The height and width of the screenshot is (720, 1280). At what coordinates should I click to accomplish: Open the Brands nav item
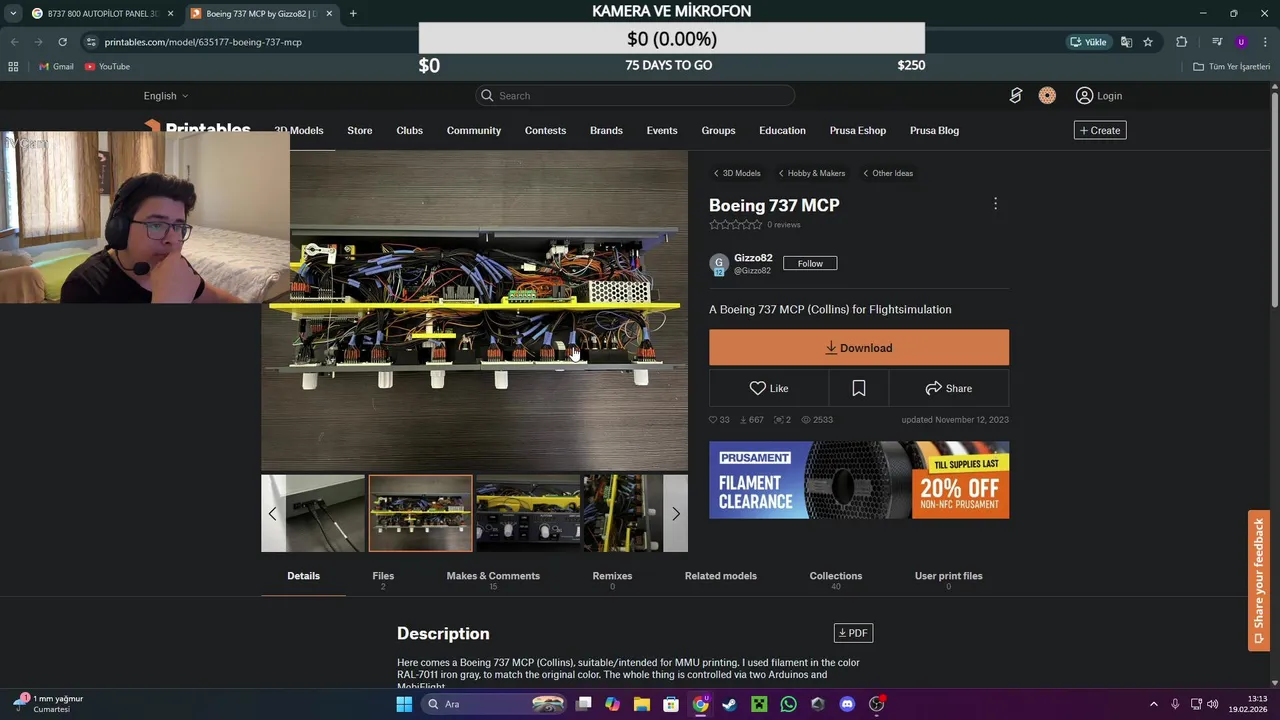pos(606,131)
